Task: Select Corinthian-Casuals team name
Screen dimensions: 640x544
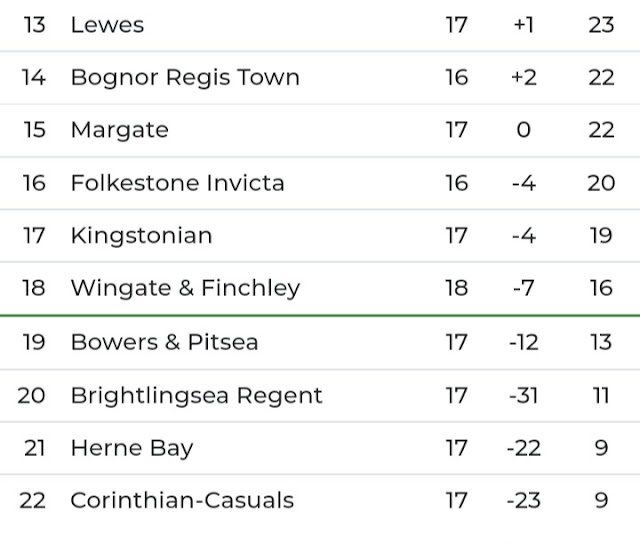Action: point(182,501)
